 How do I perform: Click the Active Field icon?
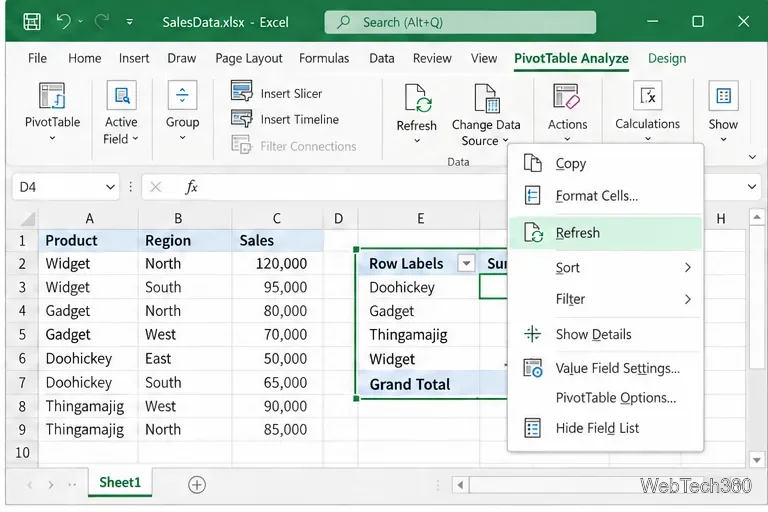(x=121, y=95)
